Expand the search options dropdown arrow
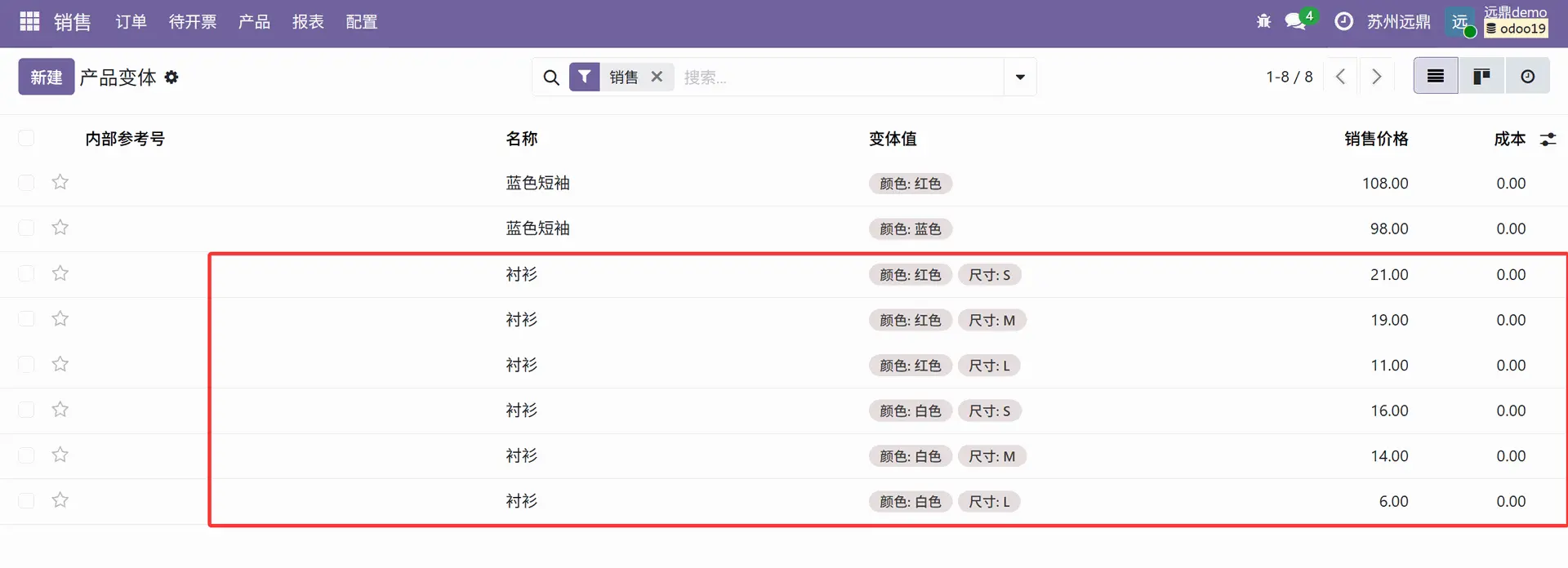The width and height of the screenshot is (1568, 568). (1020, 77)
